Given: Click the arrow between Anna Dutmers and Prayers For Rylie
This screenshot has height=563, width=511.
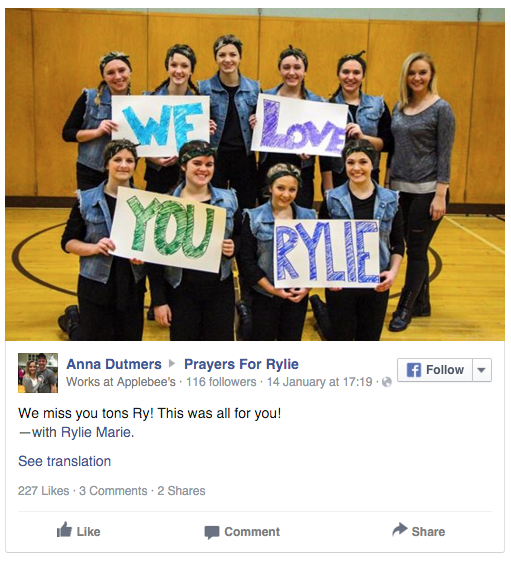Looking at the screenshot, I should click(x=172, y=364).
